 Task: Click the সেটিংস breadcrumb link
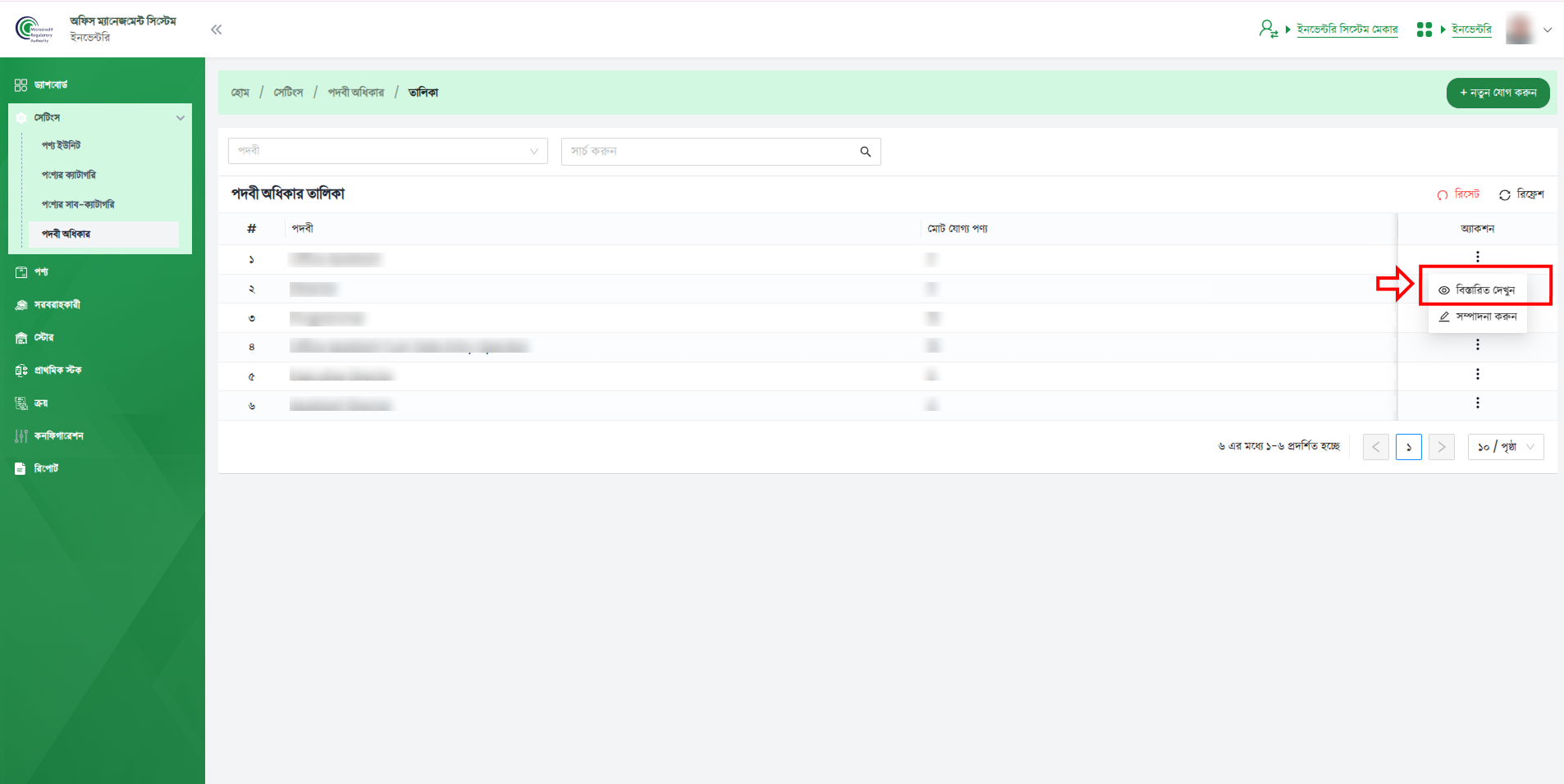point(289,93)
